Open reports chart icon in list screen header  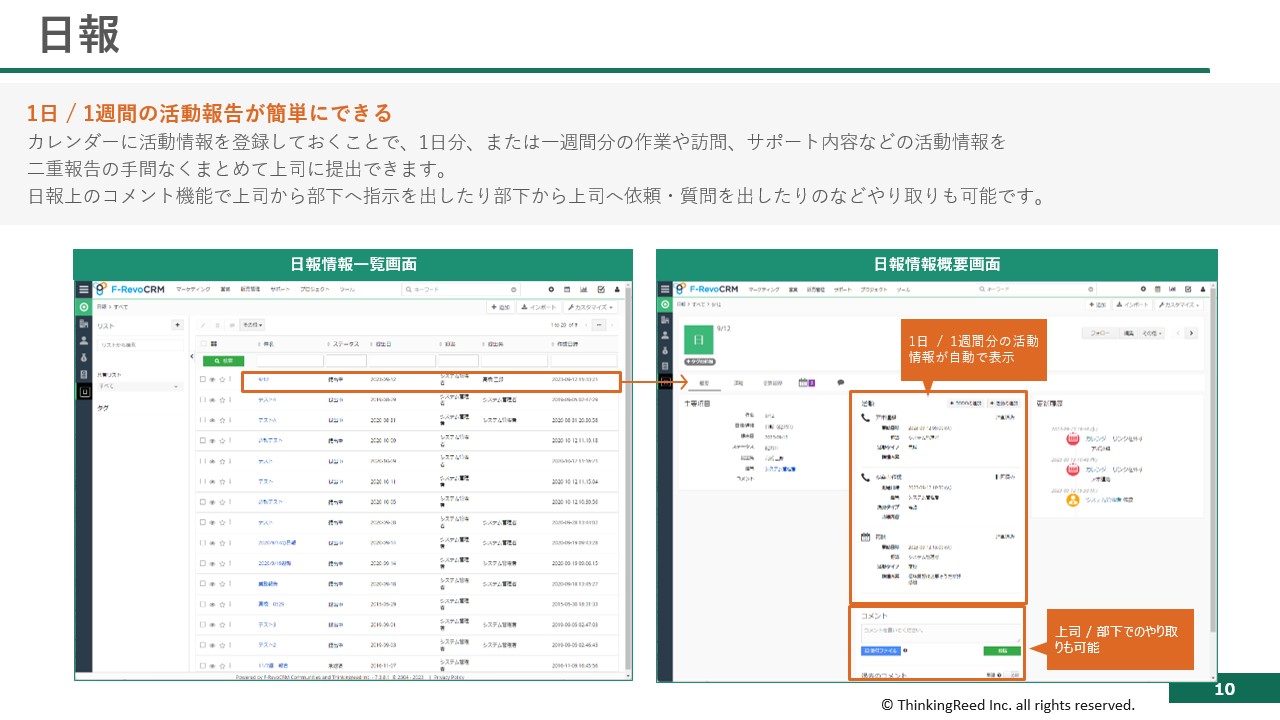coord(584,289)
